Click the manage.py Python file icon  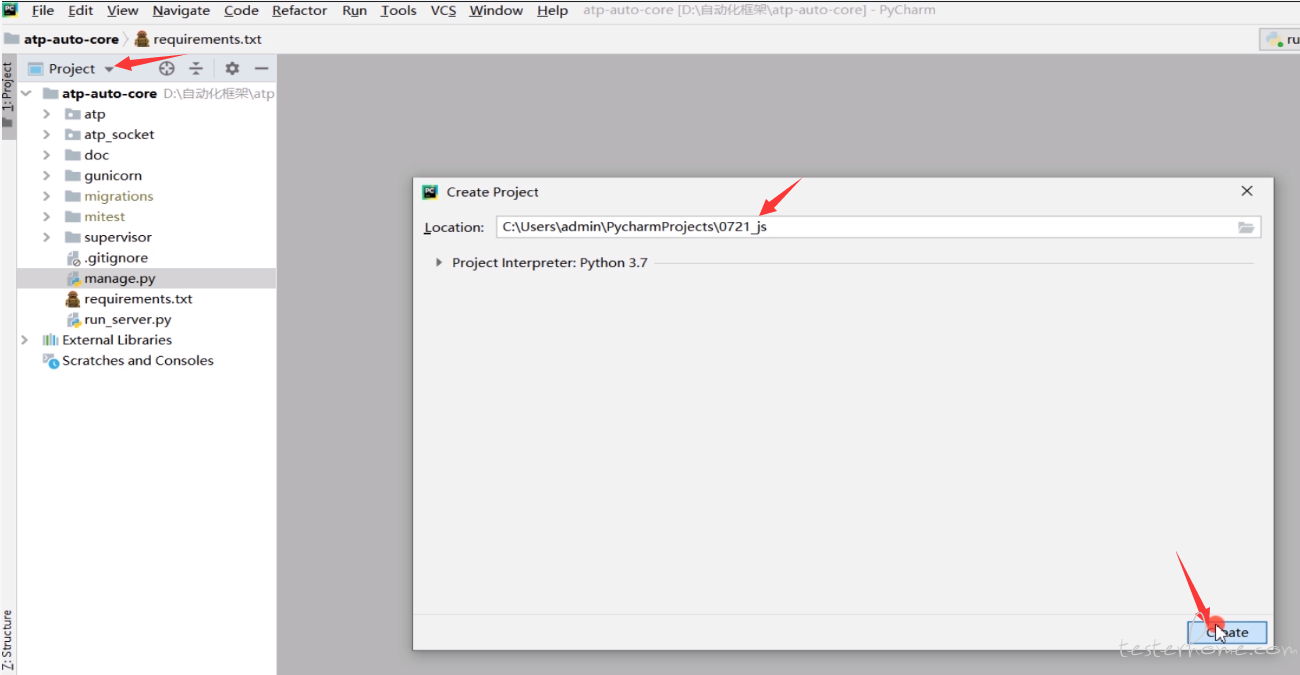(72, 279)
